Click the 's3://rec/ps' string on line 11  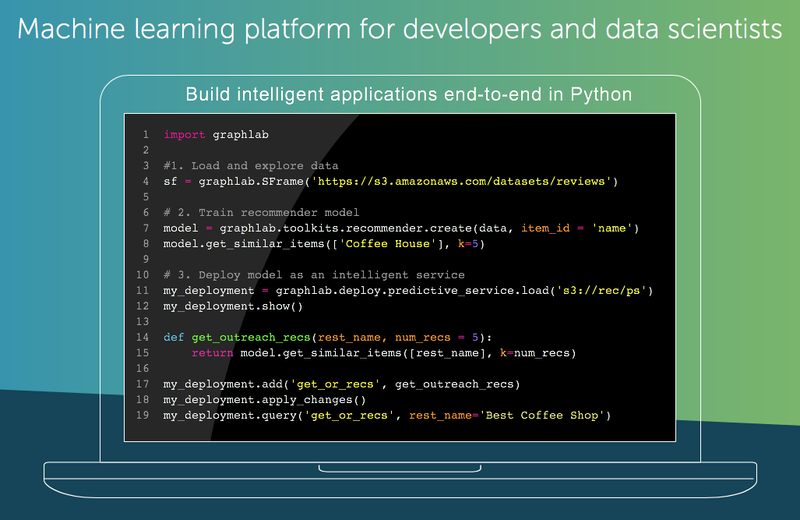tap(601, 291)
